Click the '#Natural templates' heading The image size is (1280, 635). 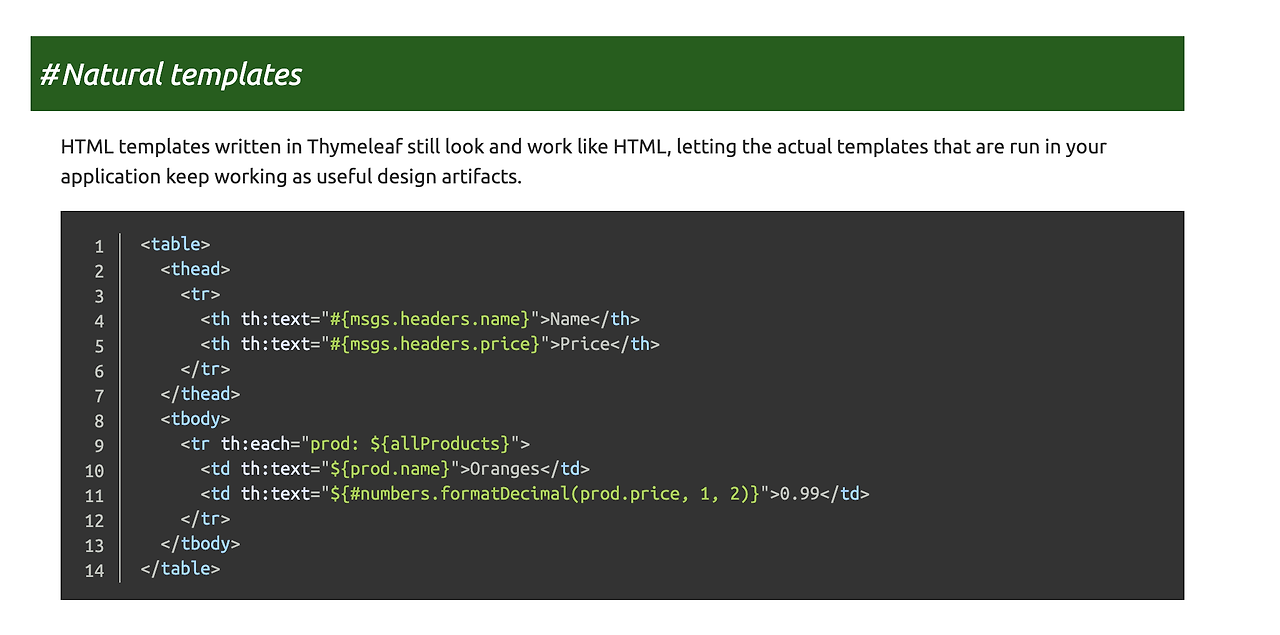[171, 74]
